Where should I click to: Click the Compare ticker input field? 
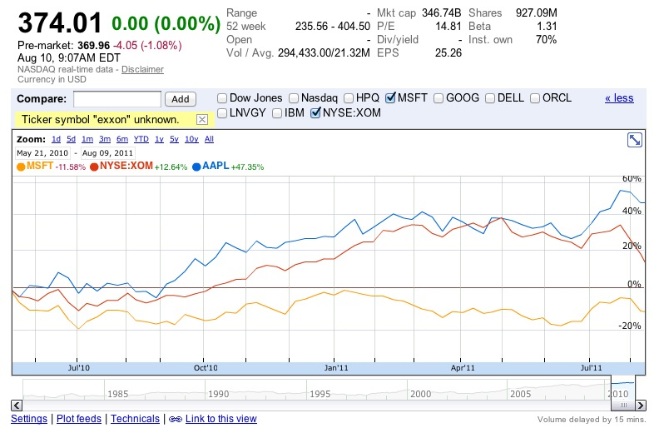[x=117, y=99]
